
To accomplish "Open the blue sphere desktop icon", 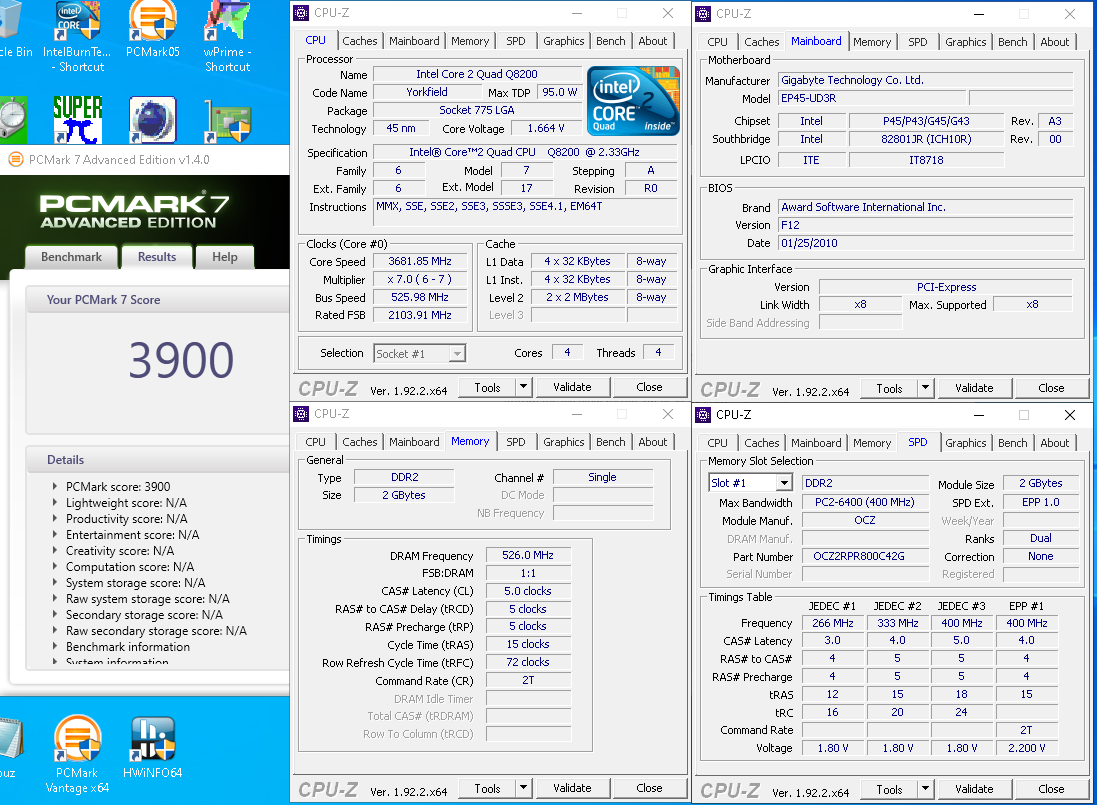I will coord(153,120).
